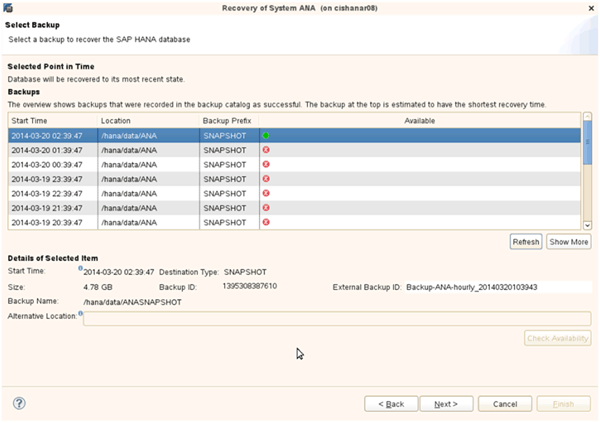Image resolution: width=600 pixels, height=423 pixels.
Task: Click the size value 4.78 GB
Action: pyautogui.click(x=98, y=287)
